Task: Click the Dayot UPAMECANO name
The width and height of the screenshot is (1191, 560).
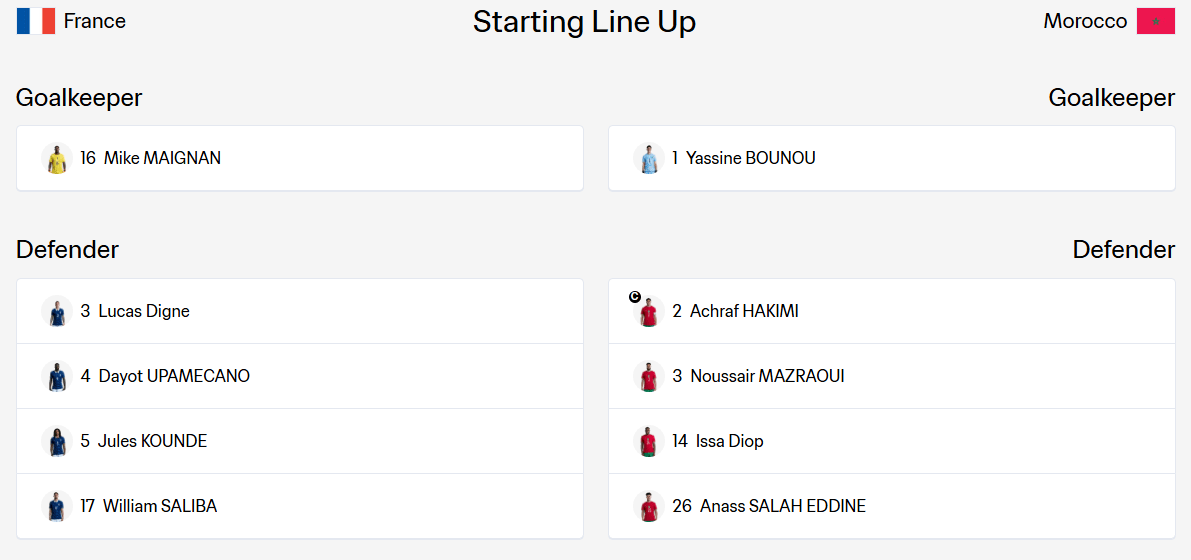Action: click(x=174, y=376)
